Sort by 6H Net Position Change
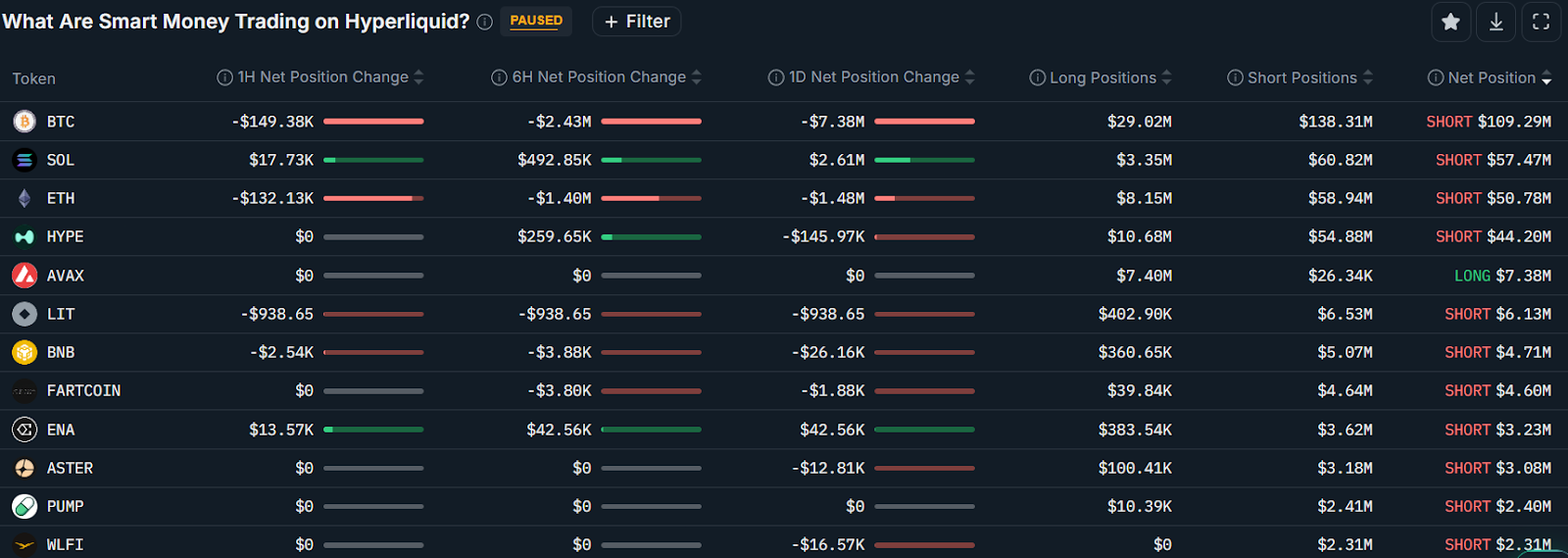Screen dimensions: 1568x558 [697, 76]
